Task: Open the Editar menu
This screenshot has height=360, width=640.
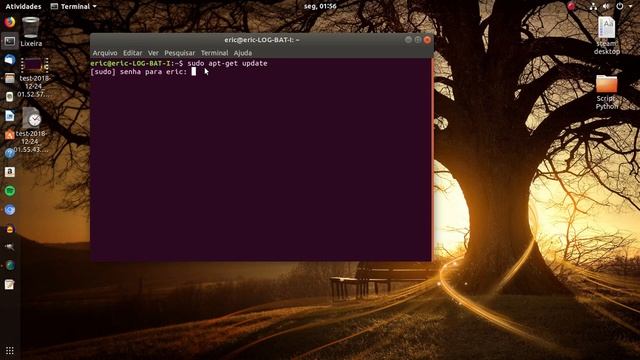Action: click(x=133, y=53)
